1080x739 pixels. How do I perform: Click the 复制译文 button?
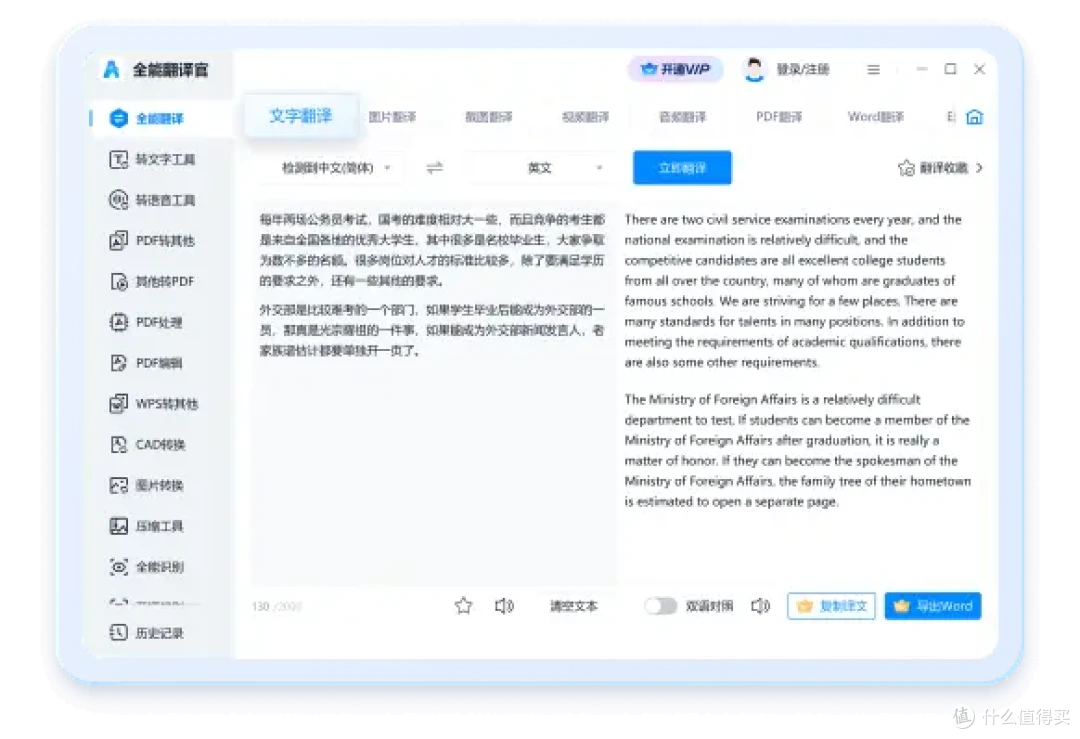pyautogui.click(x=831, y=606)
